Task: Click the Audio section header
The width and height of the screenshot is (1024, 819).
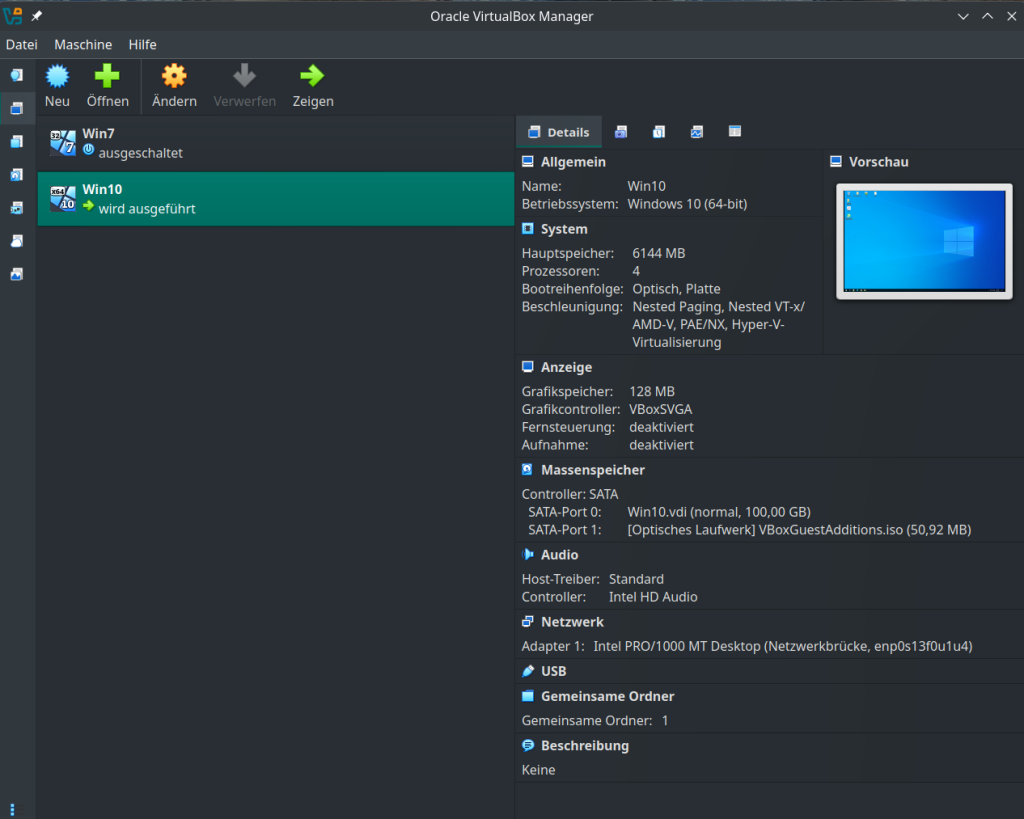Action: (559, 554)
